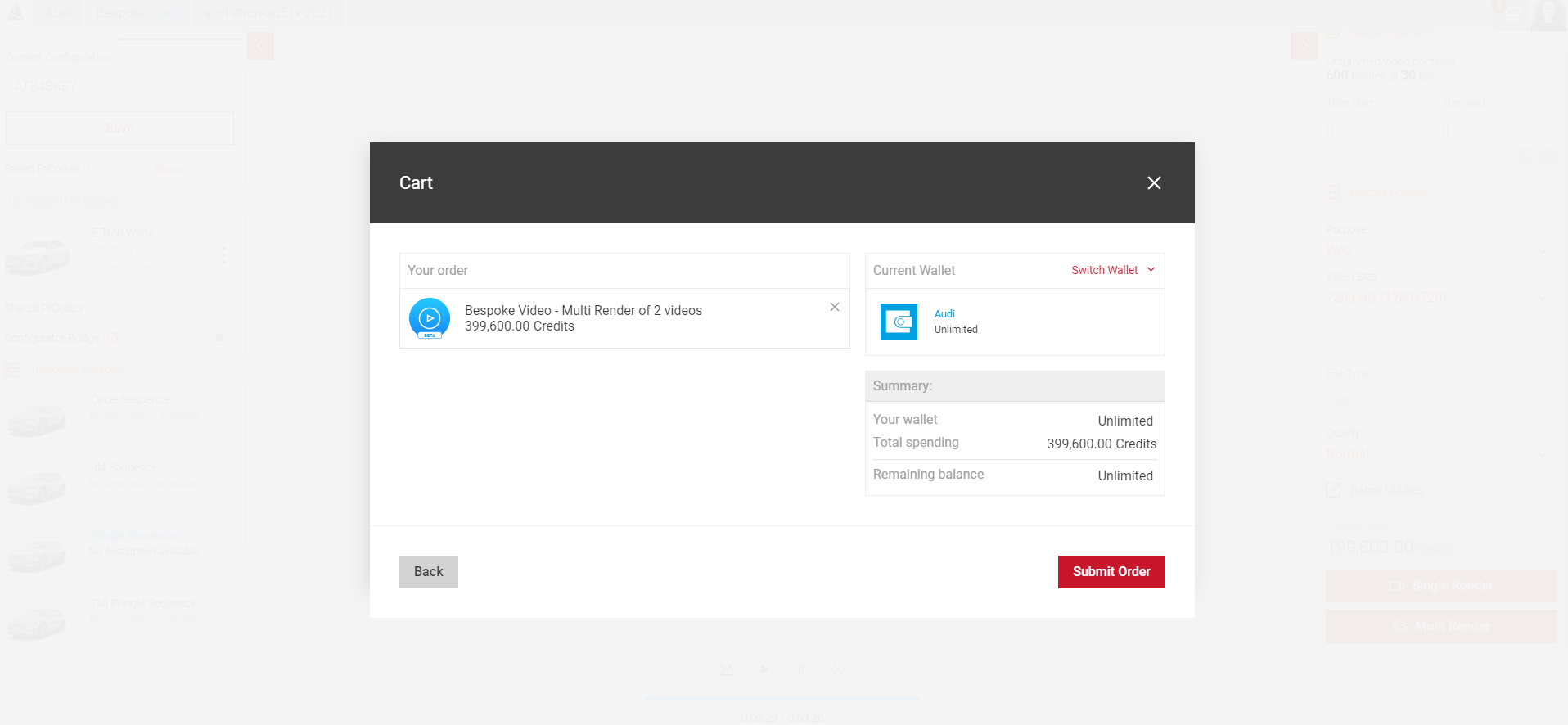Click the video progress bar
1568x725 pixels.
(782, 699)
